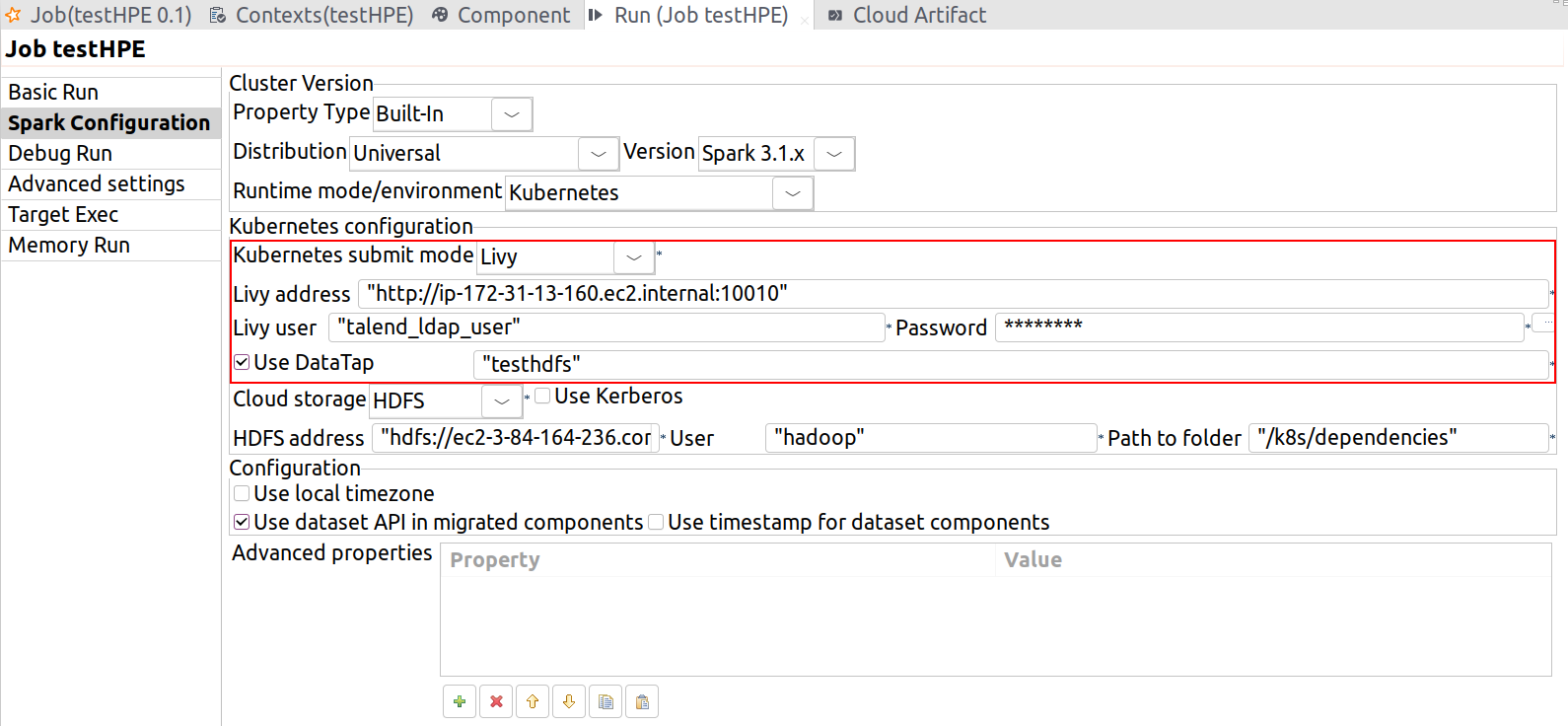Add a new advanced property row
Image resolution: width=1568 pixels, height=726 pixels.
pyautogui.click(x=460, y=701)
